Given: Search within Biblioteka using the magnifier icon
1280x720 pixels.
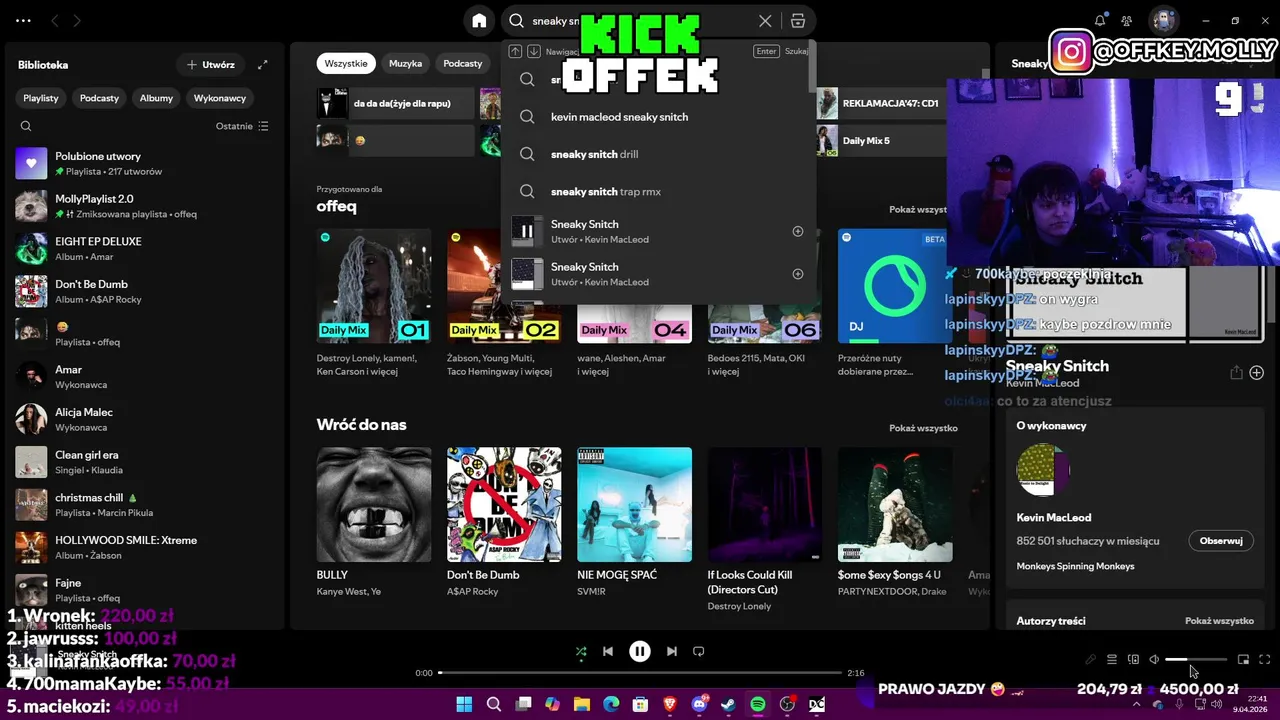Looking at the screenshot, I should point(26,126).
